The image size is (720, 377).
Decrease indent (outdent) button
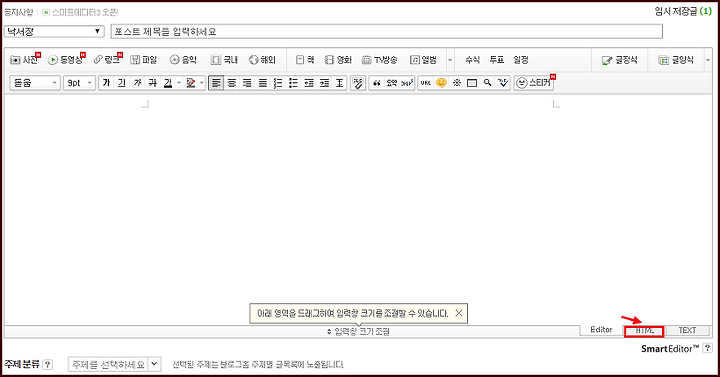(309, 83)
